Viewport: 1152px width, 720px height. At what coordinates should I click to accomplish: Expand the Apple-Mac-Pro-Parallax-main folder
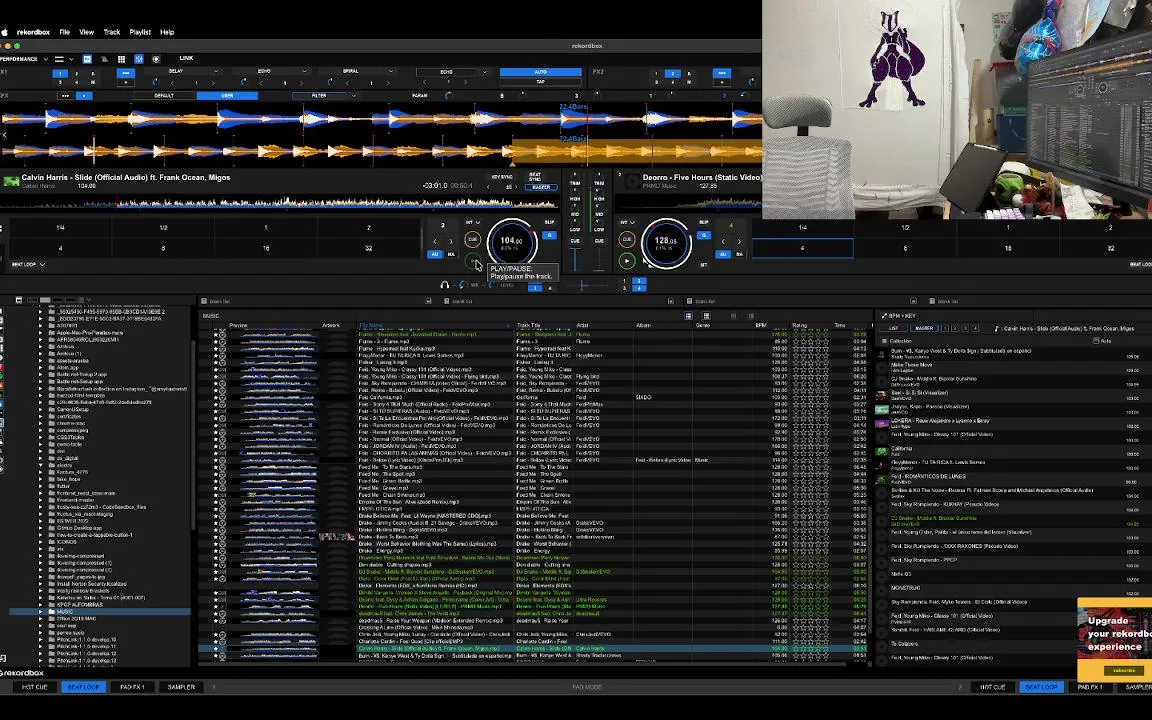(41, 333)
